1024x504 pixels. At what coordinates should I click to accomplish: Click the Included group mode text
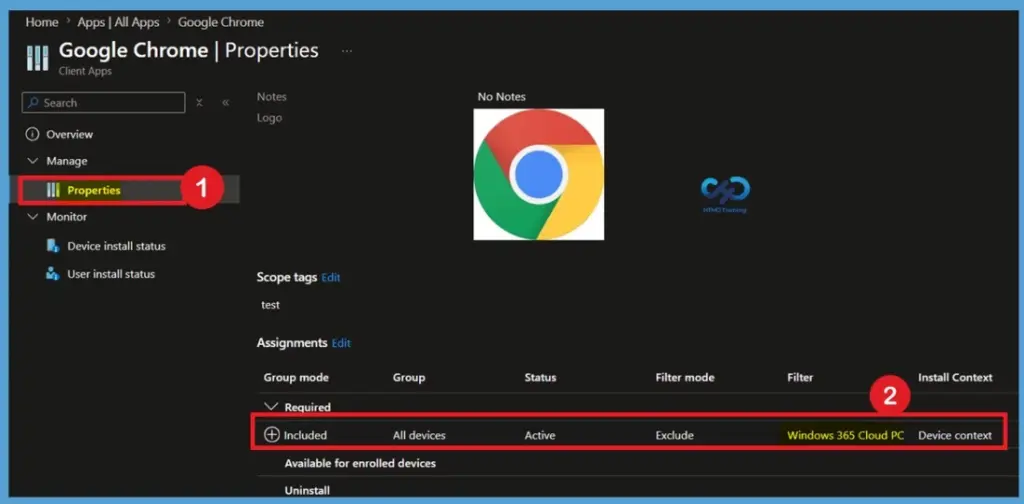click(x=305, y=435)
